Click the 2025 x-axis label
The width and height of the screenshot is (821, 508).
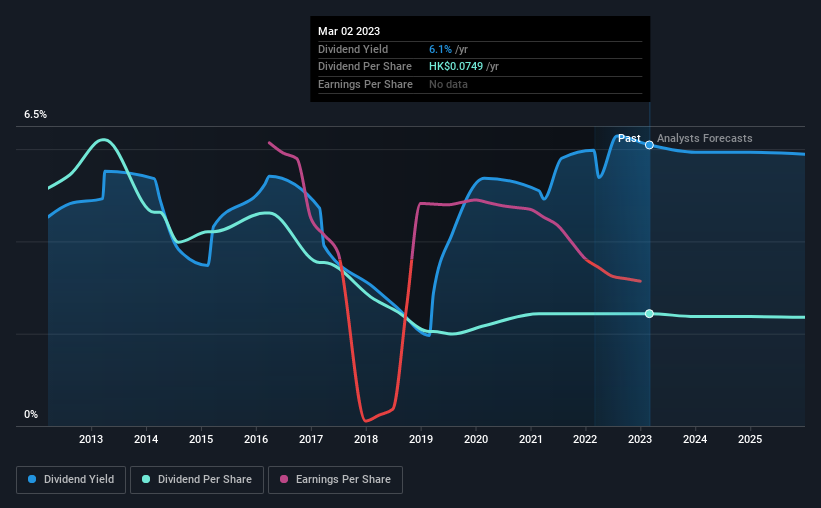point(750,439)
